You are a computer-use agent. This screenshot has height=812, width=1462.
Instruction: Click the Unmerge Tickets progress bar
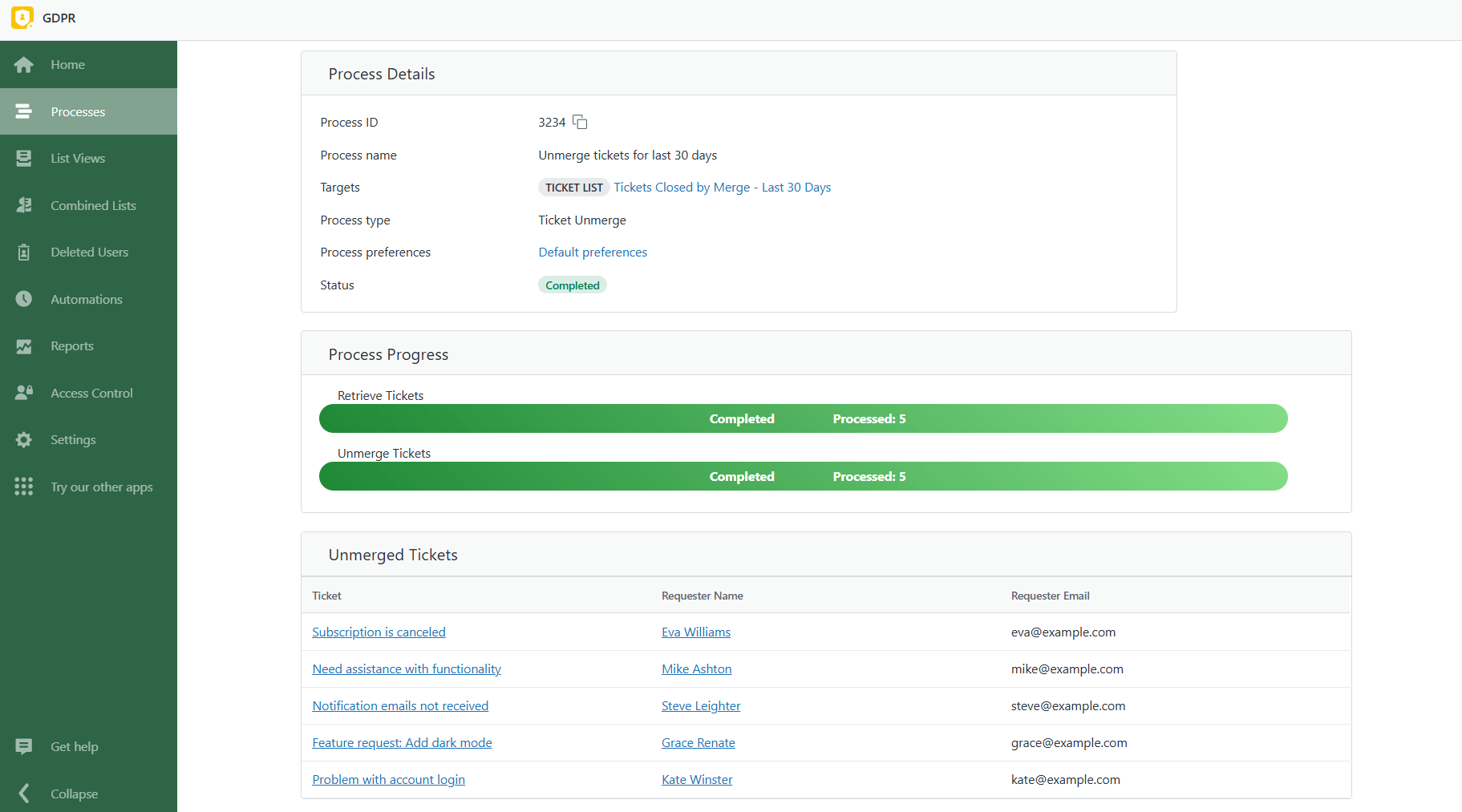click(x=803, y=476)
